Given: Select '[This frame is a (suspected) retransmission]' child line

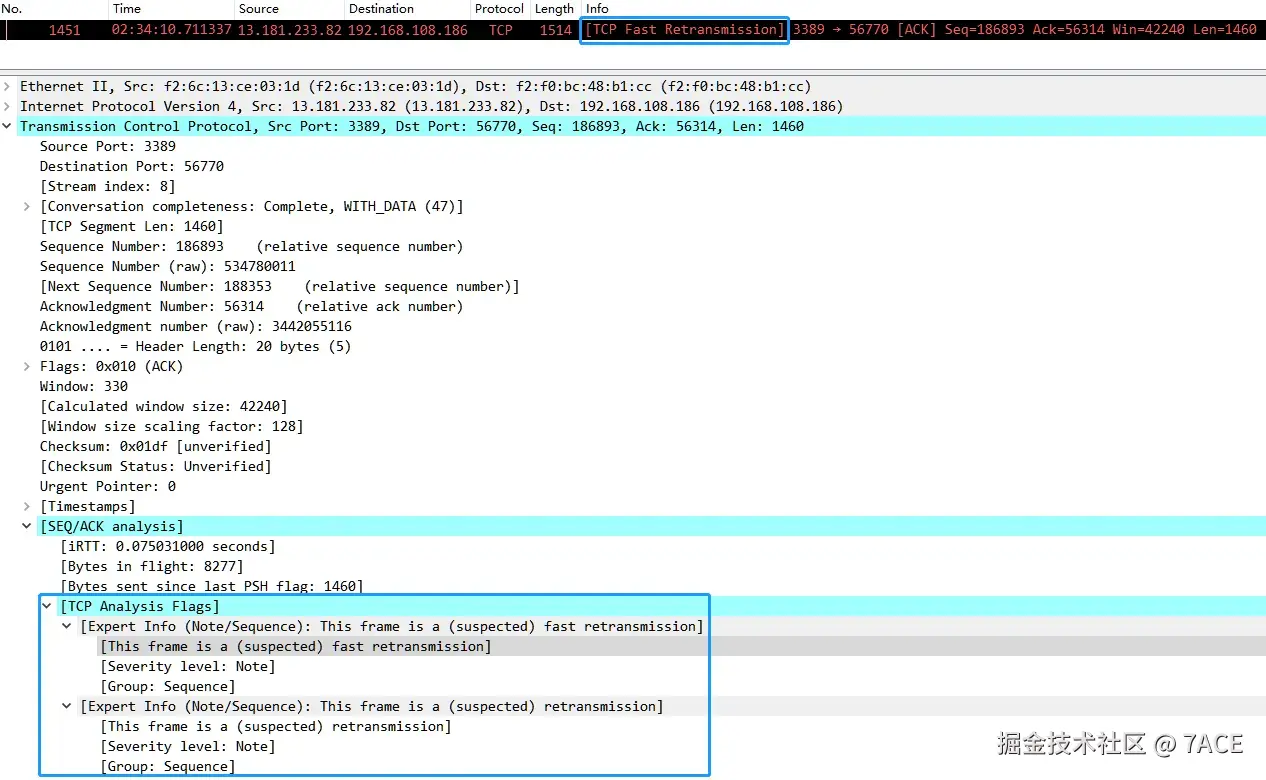Looking at the screenshot, I should (276, 727).
